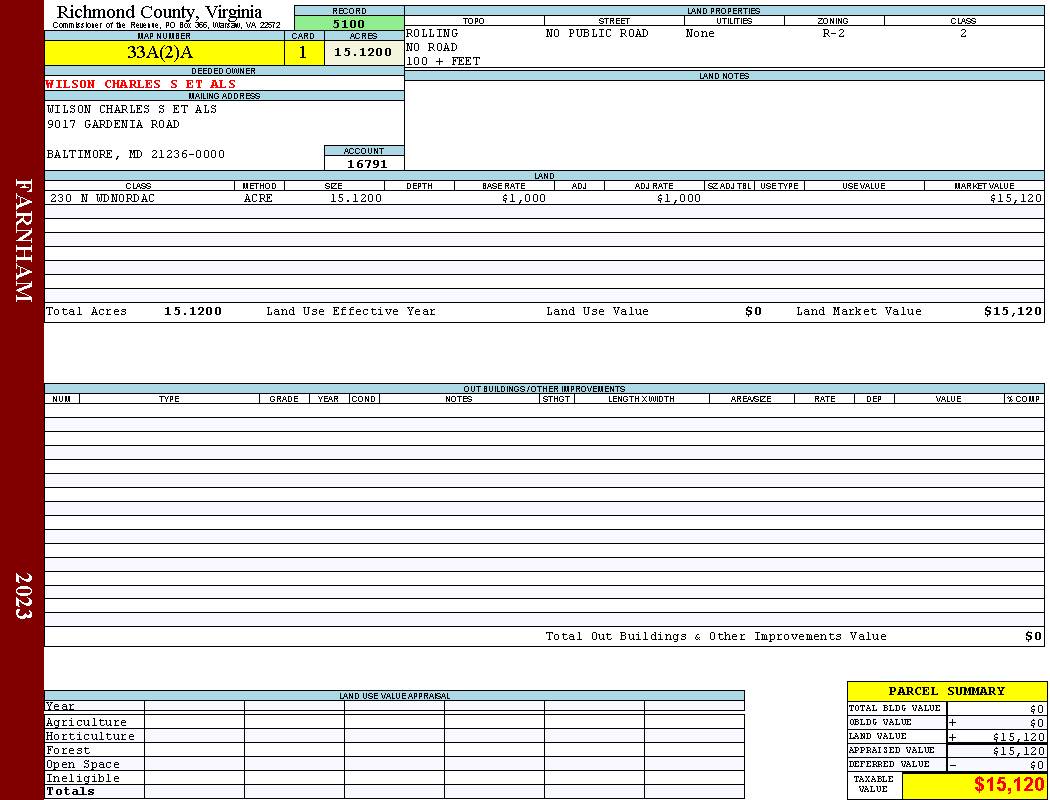1050x800 pixels.
Task: Select zoning value R-2
Action: point(834,33)
